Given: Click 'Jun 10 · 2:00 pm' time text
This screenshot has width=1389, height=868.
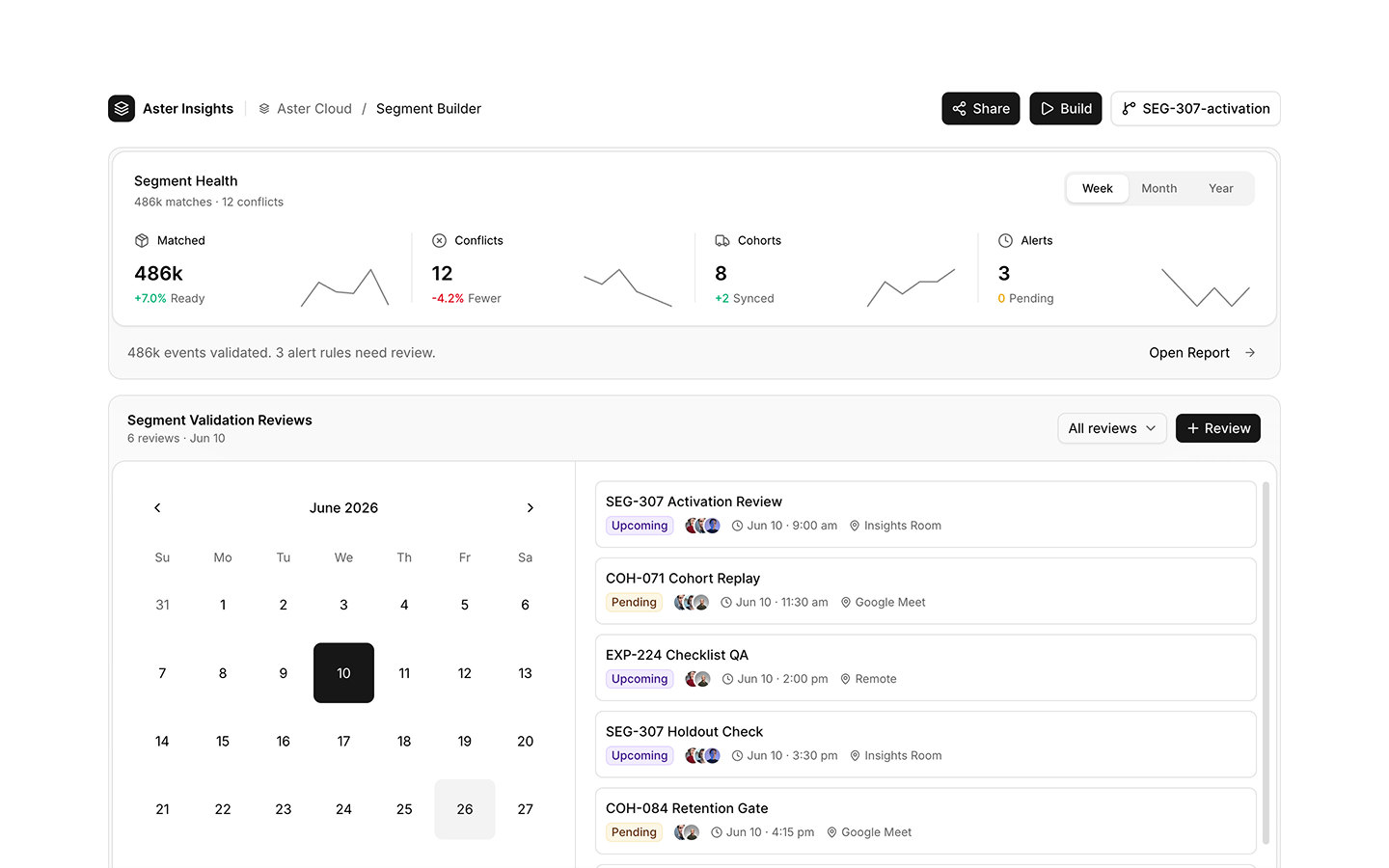Looking at the screenshot, I should tap(782, 679).
